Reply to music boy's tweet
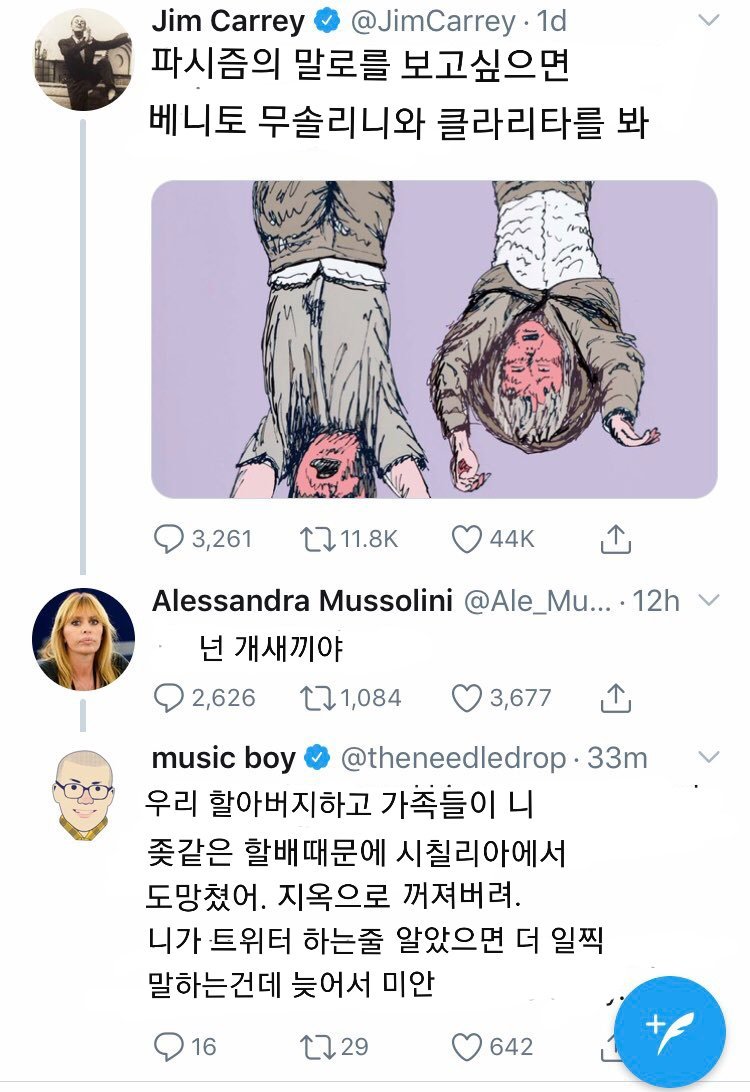Viewport: 750px width, 1092px height. pos(167,1047)
